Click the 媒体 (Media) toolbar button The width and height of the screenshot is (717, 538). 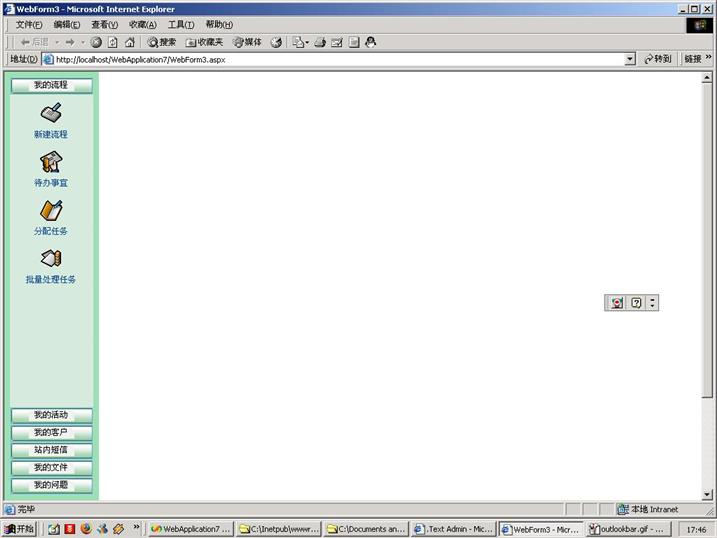(x=247, y=42)
